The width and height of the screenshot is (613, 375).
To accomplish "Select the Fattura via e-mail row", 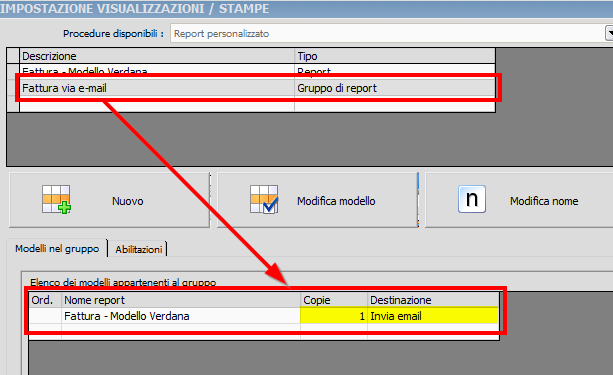I will point(257,88).
